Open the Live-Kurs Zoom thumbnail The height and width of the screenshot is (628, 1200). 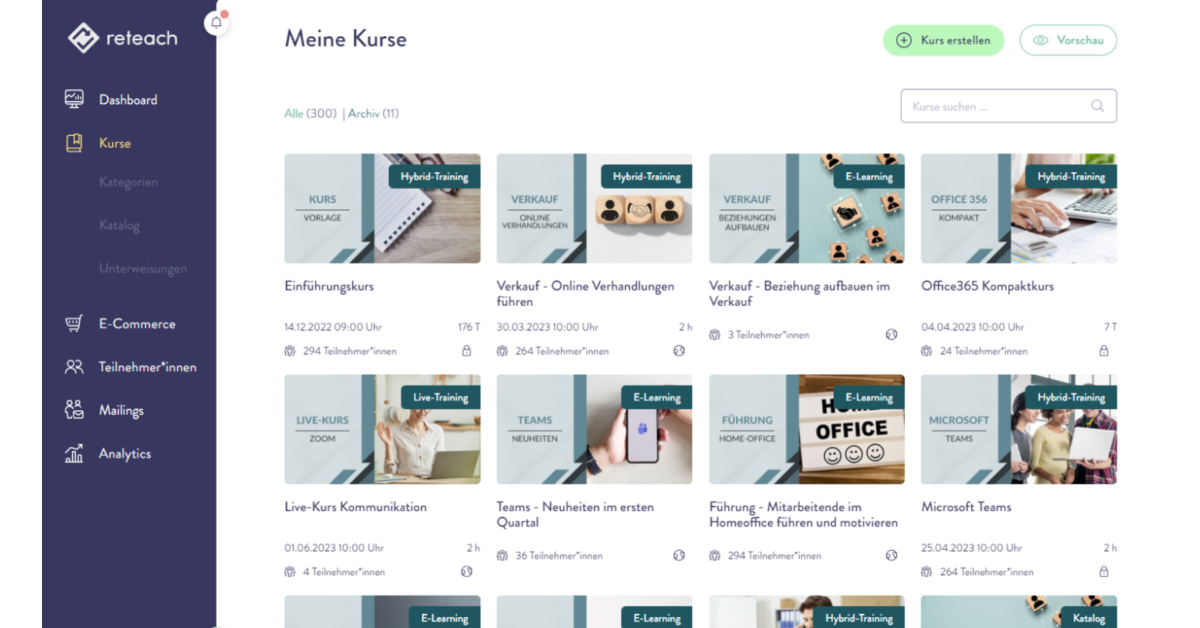pyautogui.click(x=382, y=429)
